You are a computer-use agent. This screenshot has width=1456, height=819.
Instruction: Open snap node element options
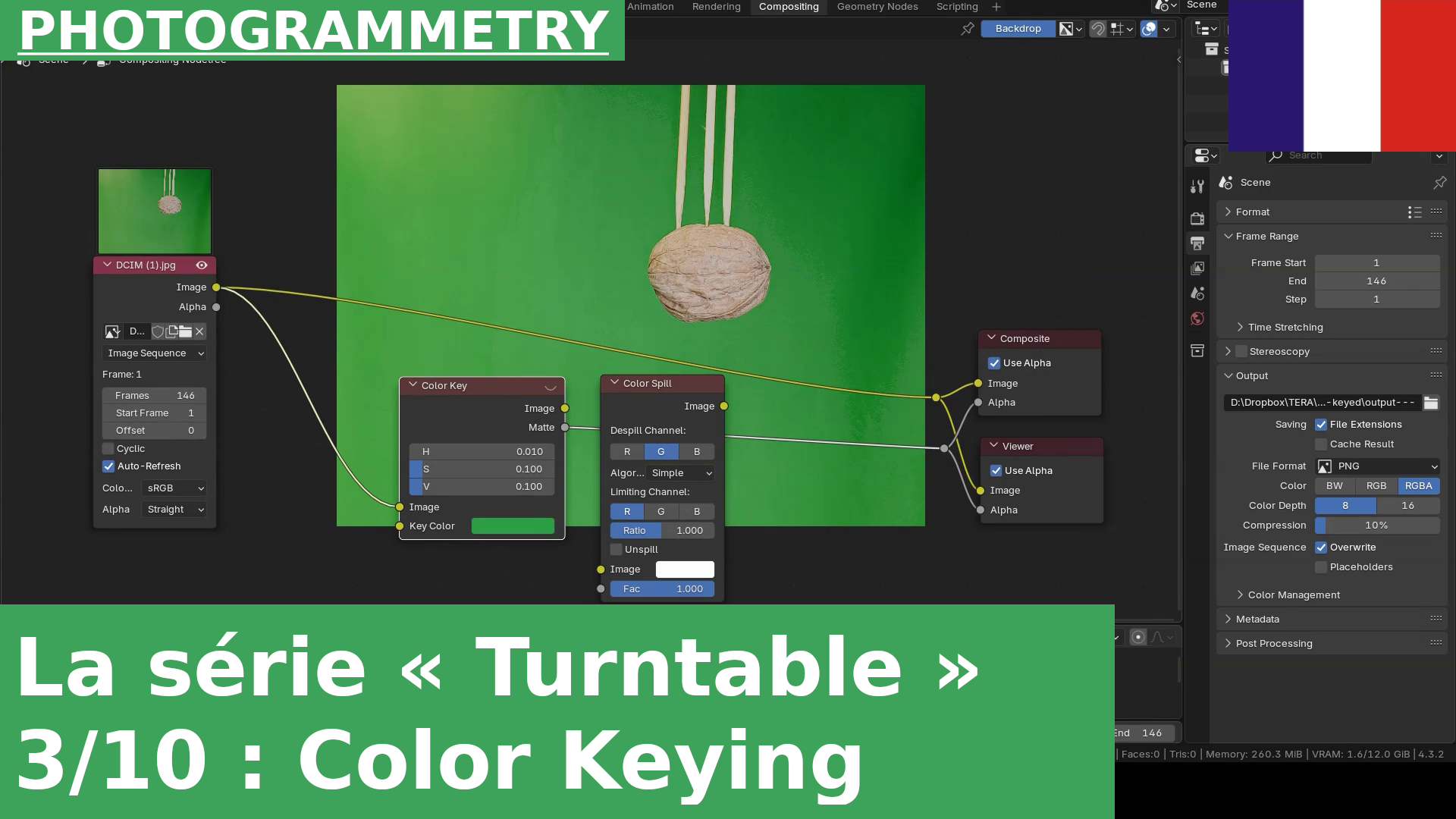pos(1122,29)
